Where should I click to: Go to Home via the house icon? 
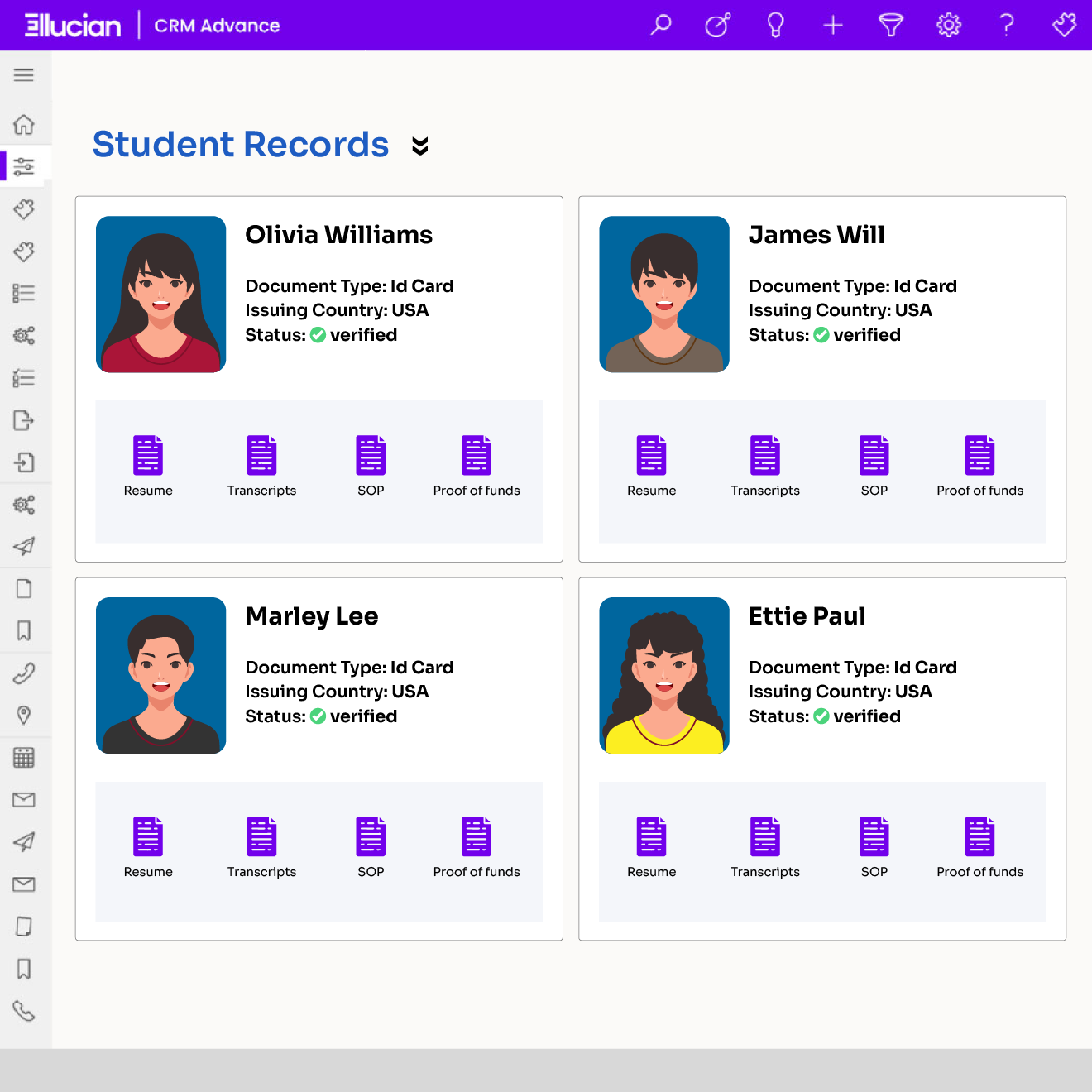coord(24,124)
